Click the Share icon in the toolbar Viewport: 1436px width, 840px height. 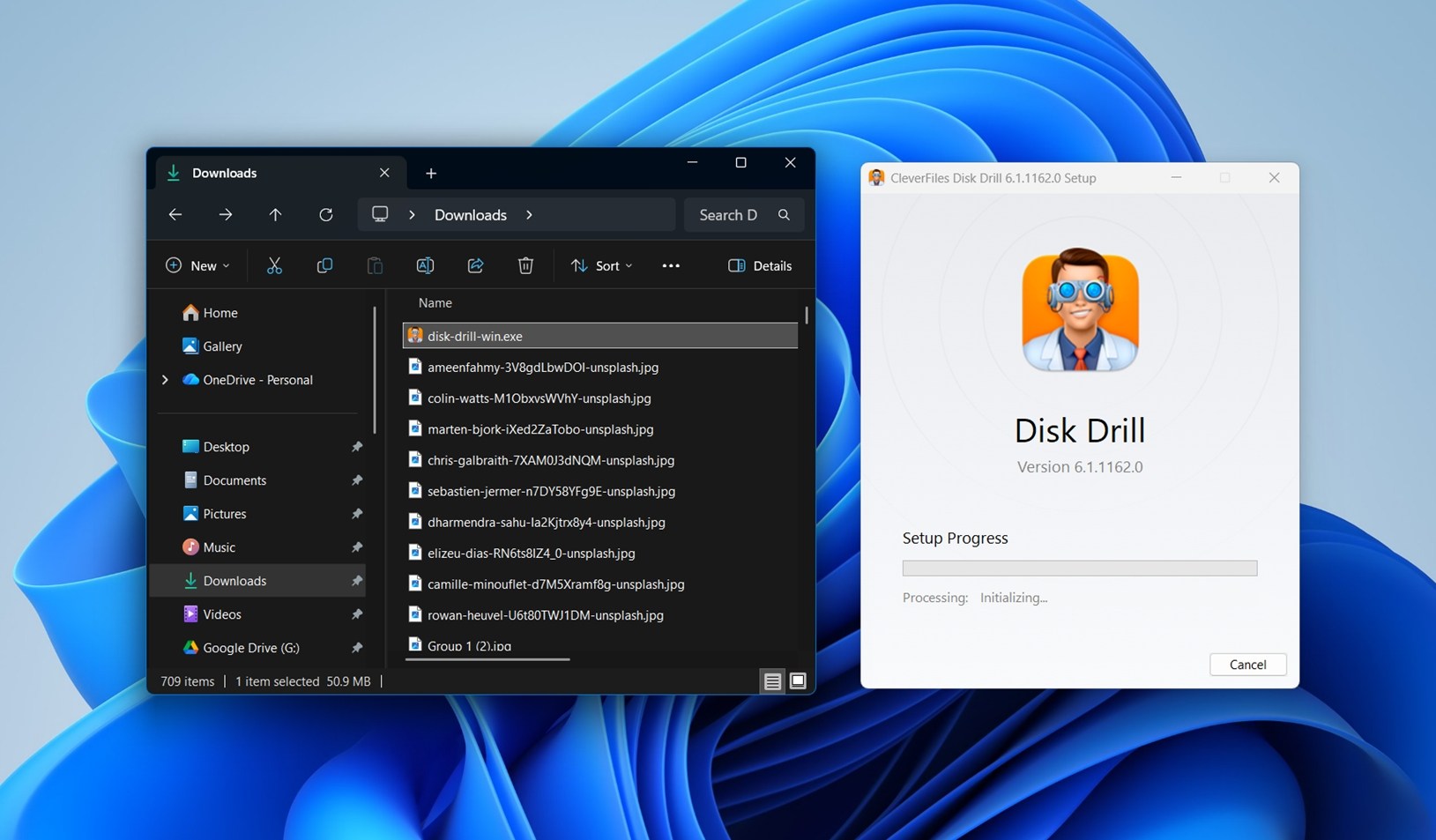[x=475, y=265]
